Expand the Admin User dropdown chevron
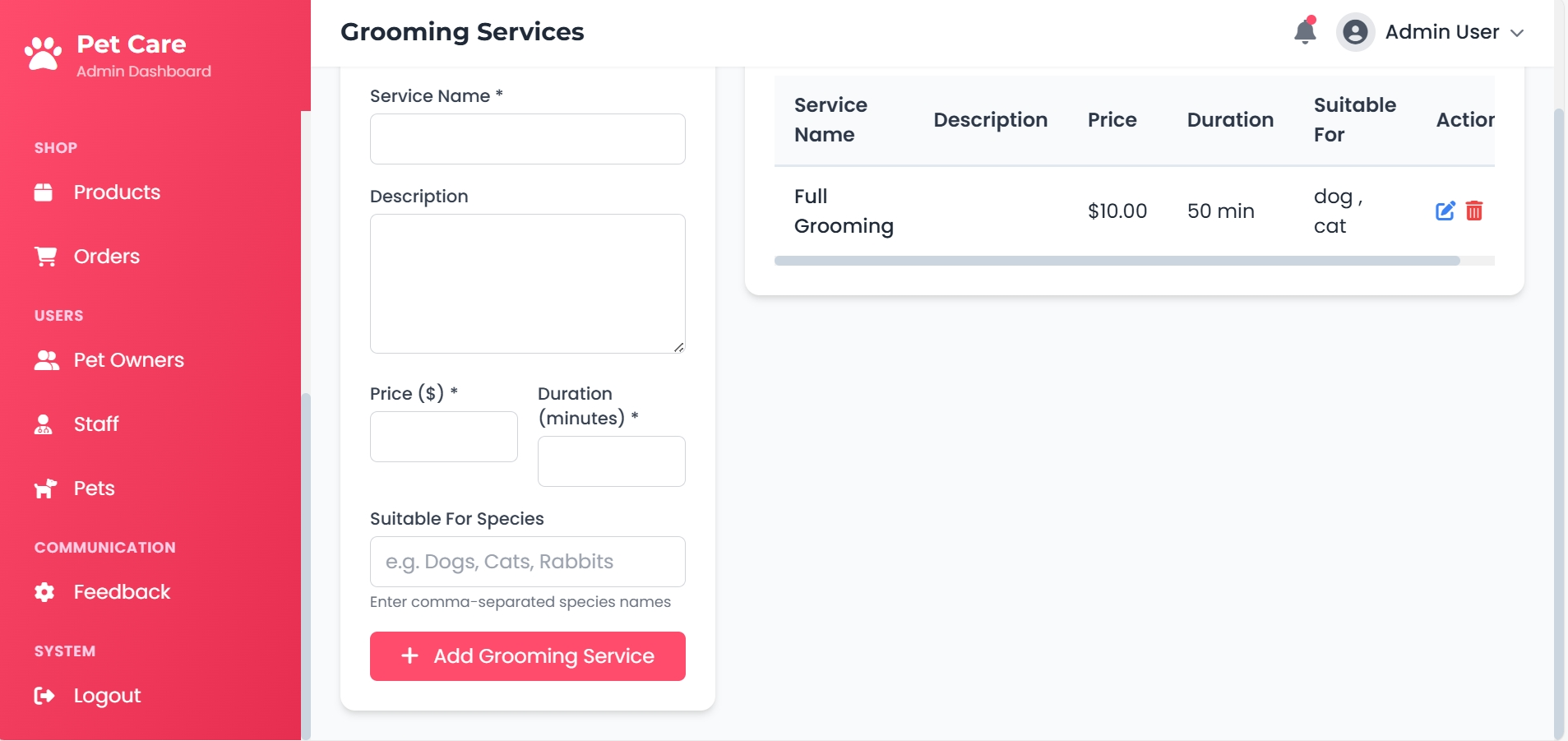The image size is (1568, 741). tap(1518, 33)
